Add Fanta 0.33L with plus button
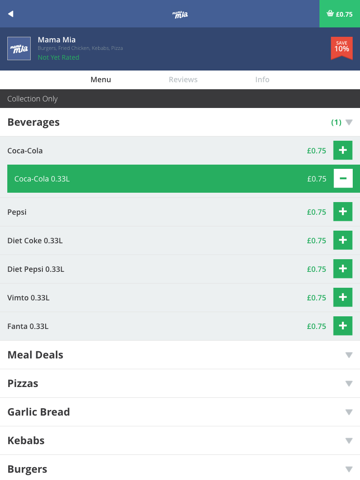This screenshot has height=480, width=360. [x=343, y=326]
